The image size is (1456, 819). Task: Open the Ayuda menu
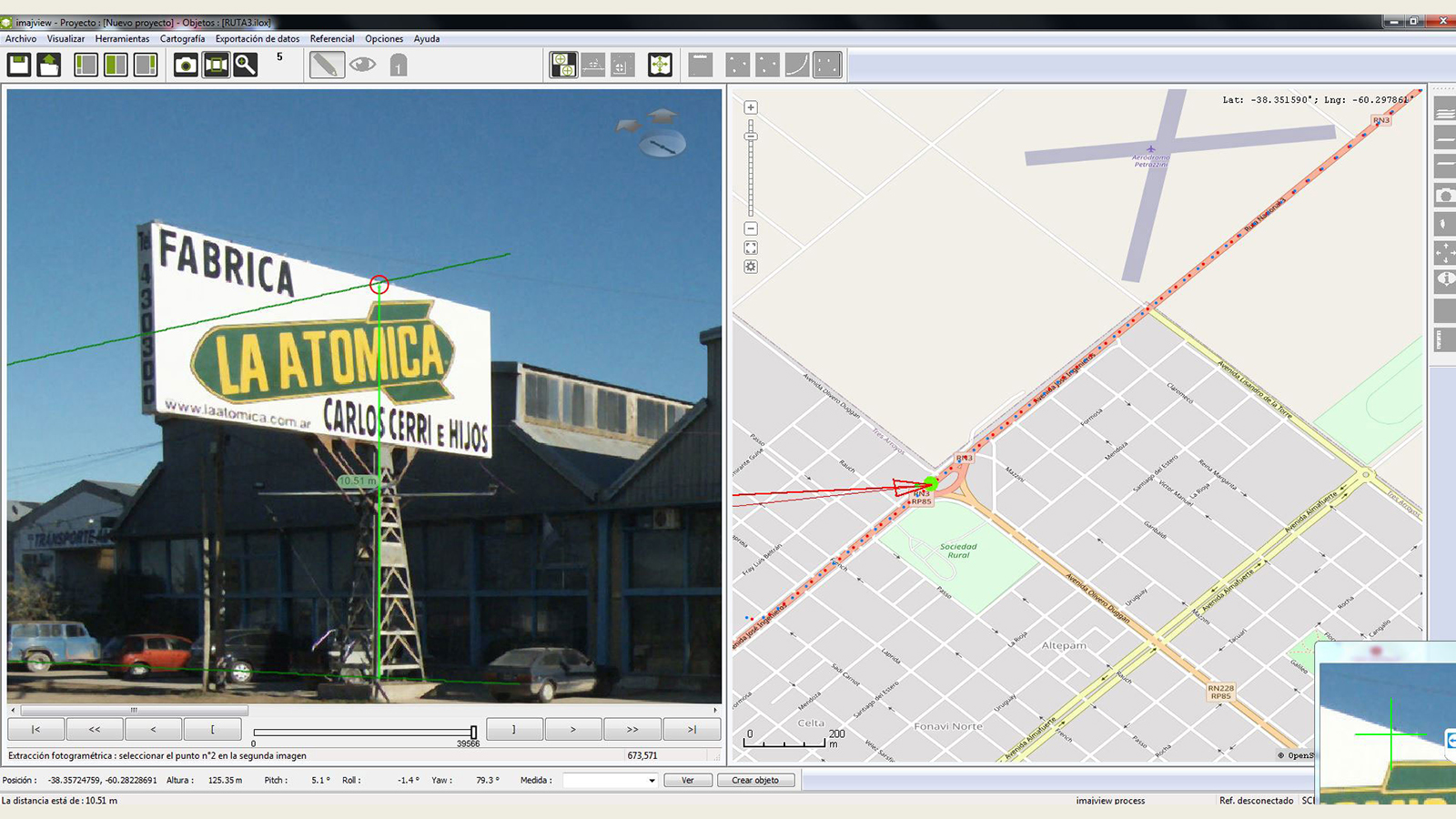(427, 39)
